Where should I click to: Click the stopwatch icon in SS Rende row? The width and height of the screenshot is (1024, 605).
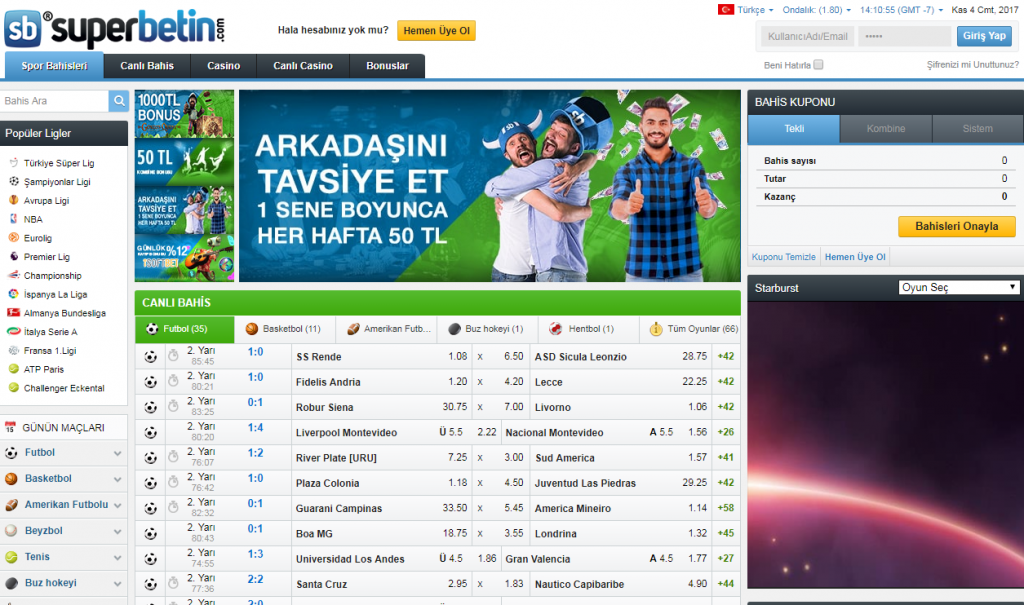point(173,356)
